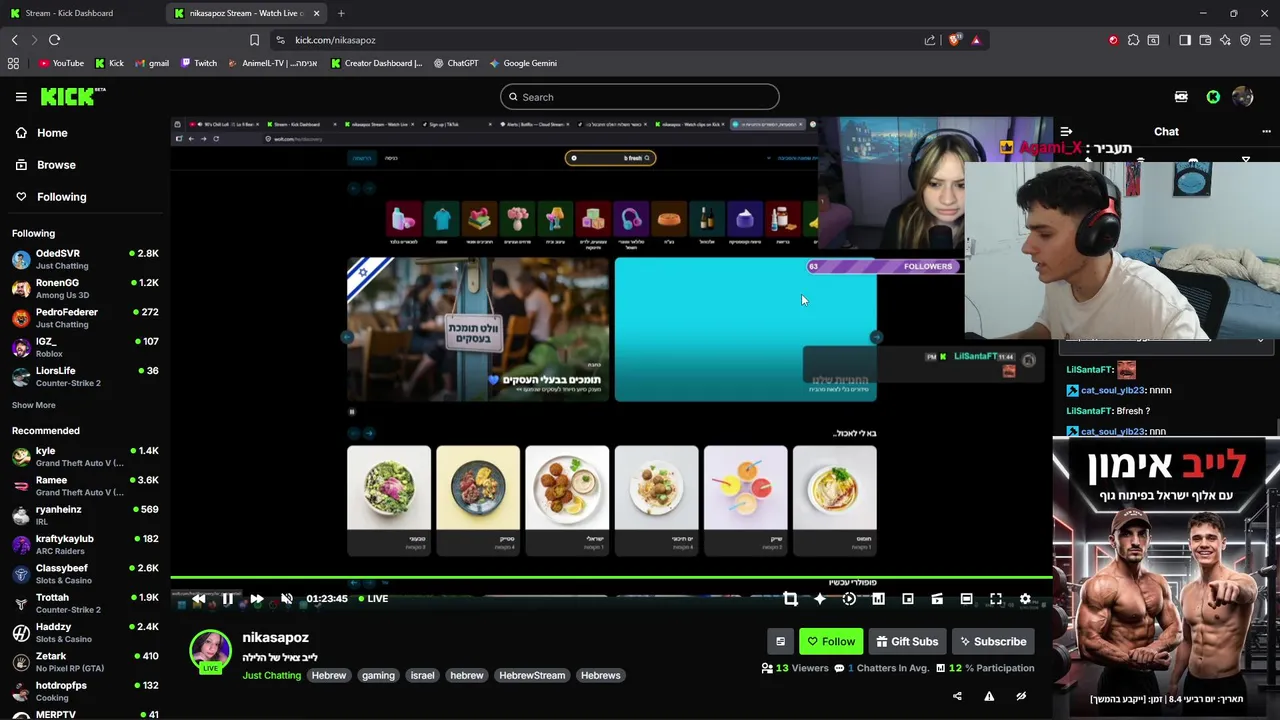Open the clips camera icon in Kick header
Viewport: 1280px width, 720px height.
[x=1181, y=97]
